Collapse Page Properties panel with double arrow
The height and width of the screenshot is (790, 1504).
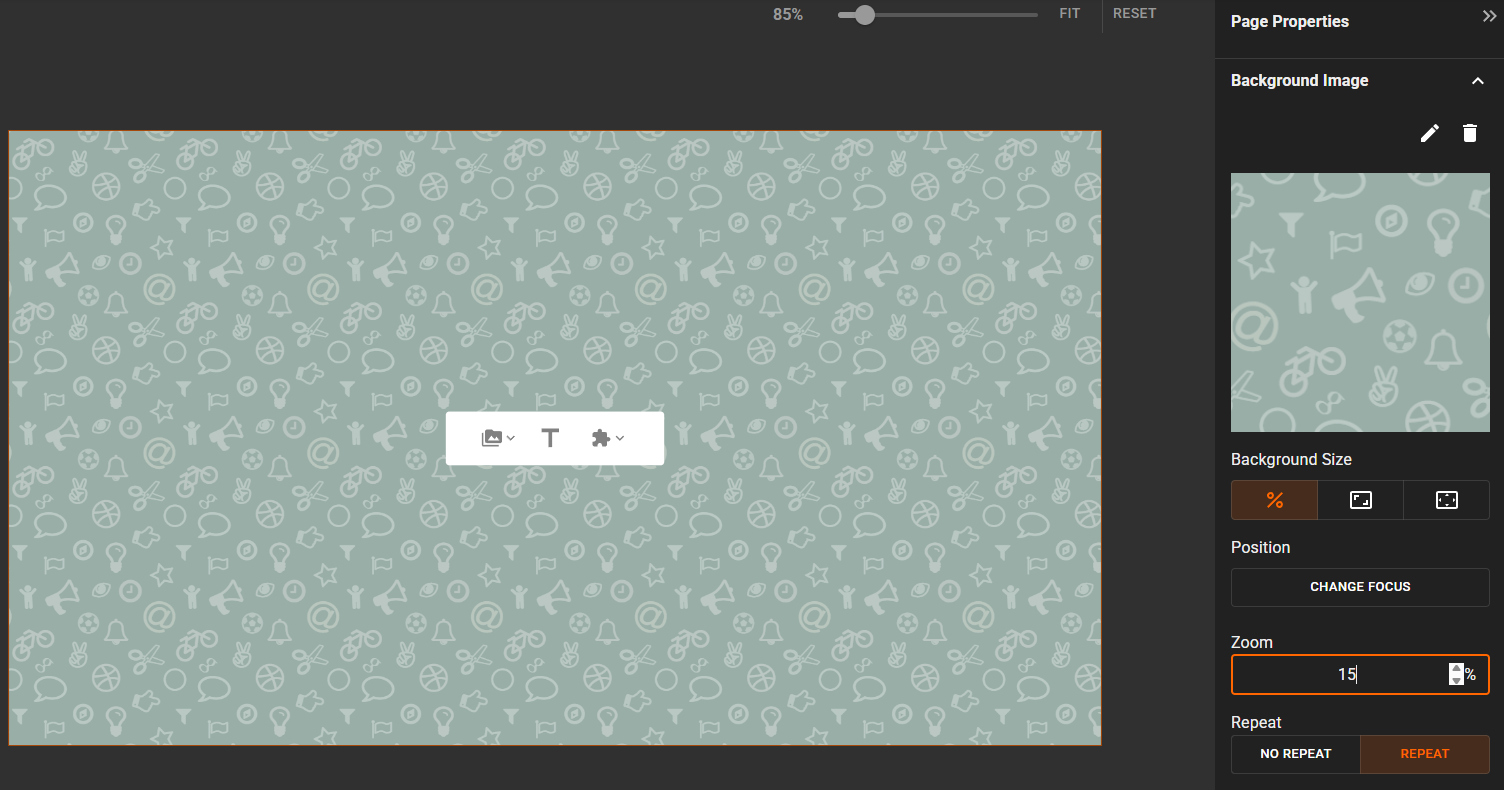(1489, 17)
